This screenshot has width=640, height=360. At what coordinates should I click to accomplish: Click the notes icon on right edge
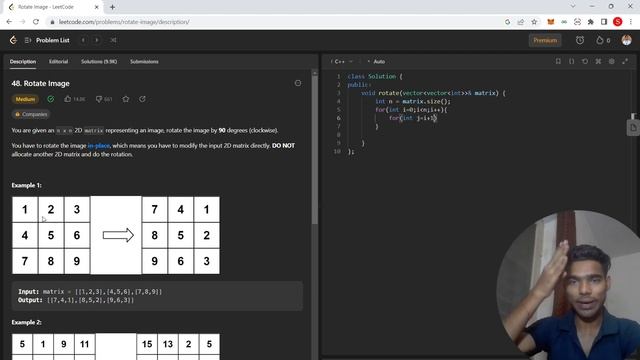(633, 128)
